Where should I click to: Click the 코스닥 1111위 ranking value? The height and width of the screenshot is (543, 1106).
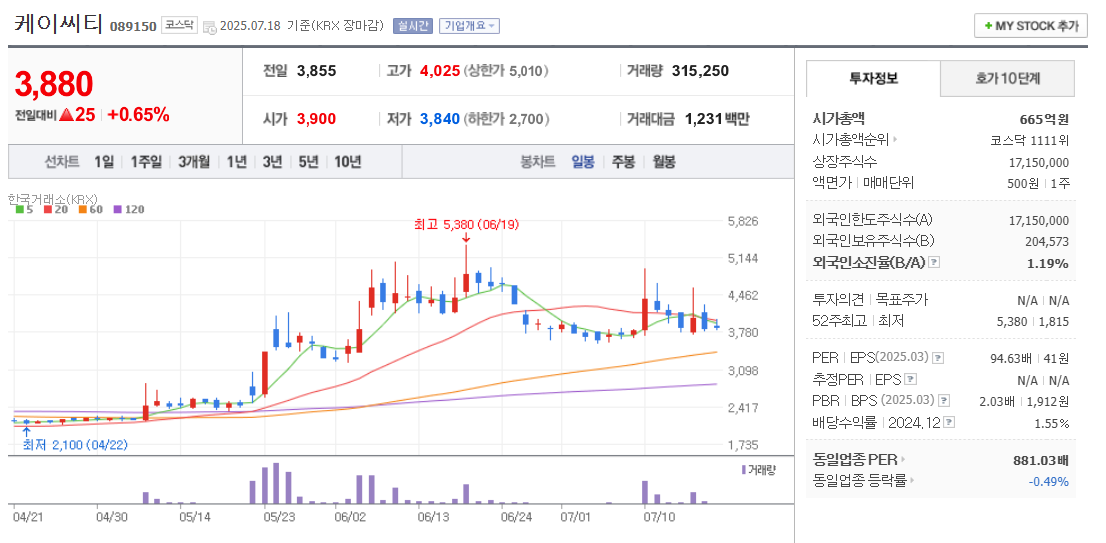point(1030,140)
